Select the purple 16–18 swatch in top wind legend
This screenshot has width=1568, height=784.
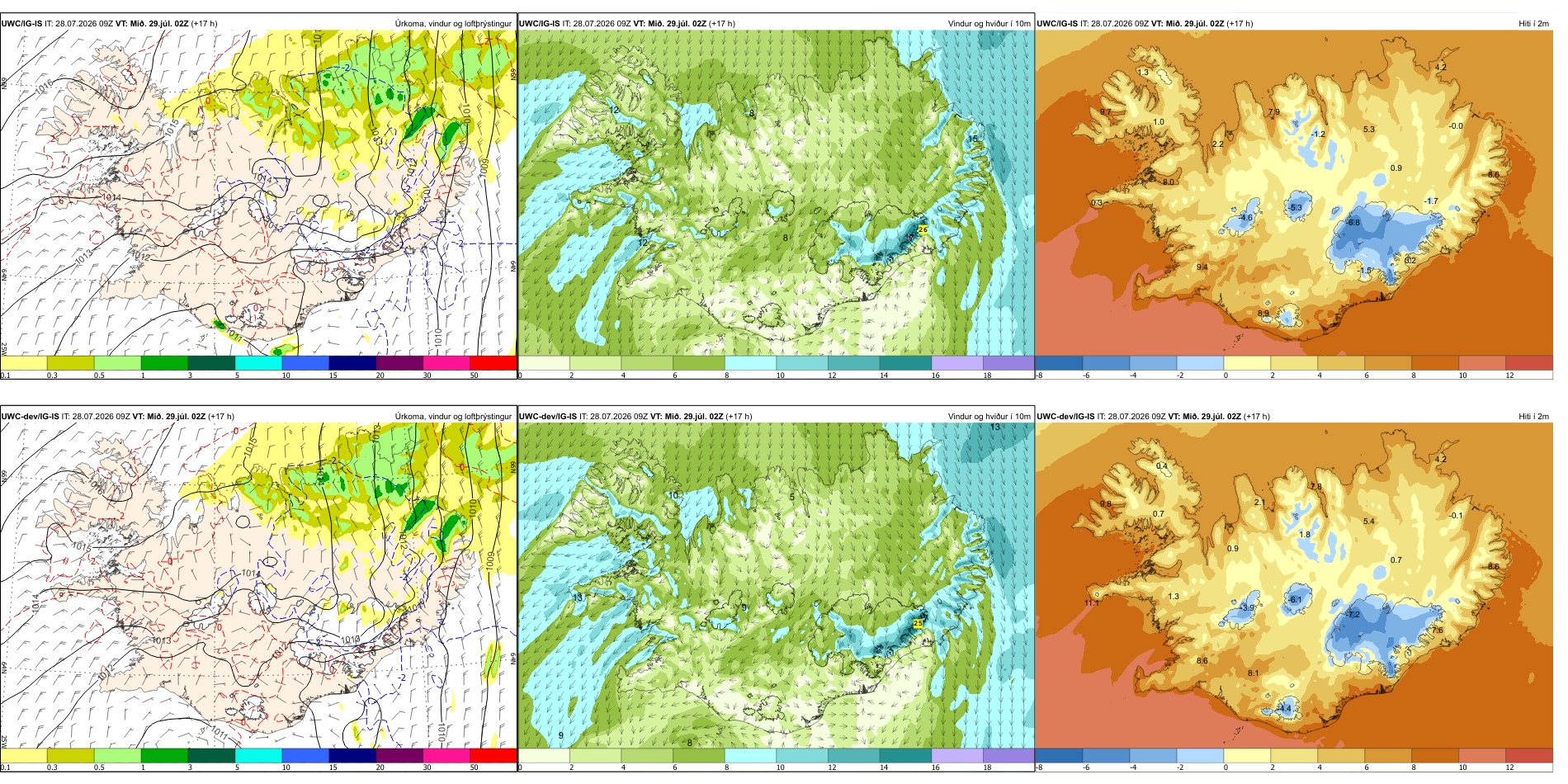click(x=957, y=362)
